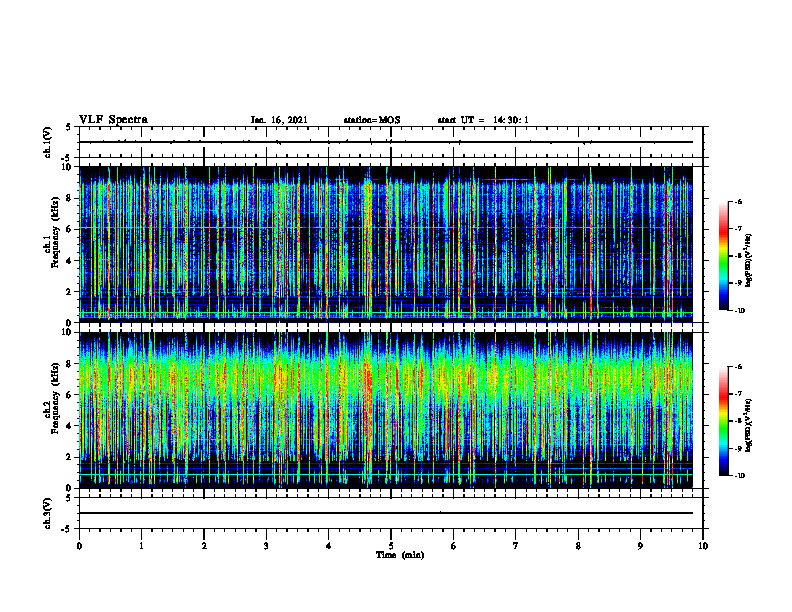Click the '8' kHz tick on ch.1 frequency axis

pyautogui.click(x=70, y=198)
